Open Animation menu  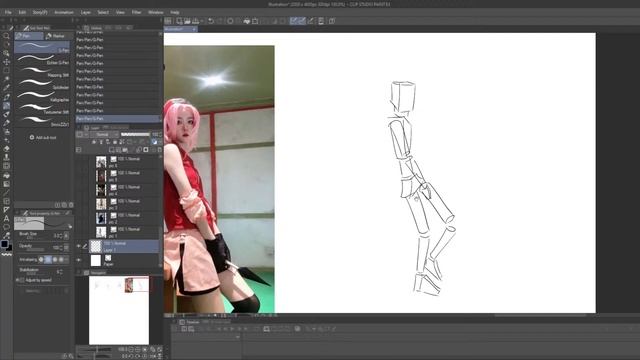point(64,12)
